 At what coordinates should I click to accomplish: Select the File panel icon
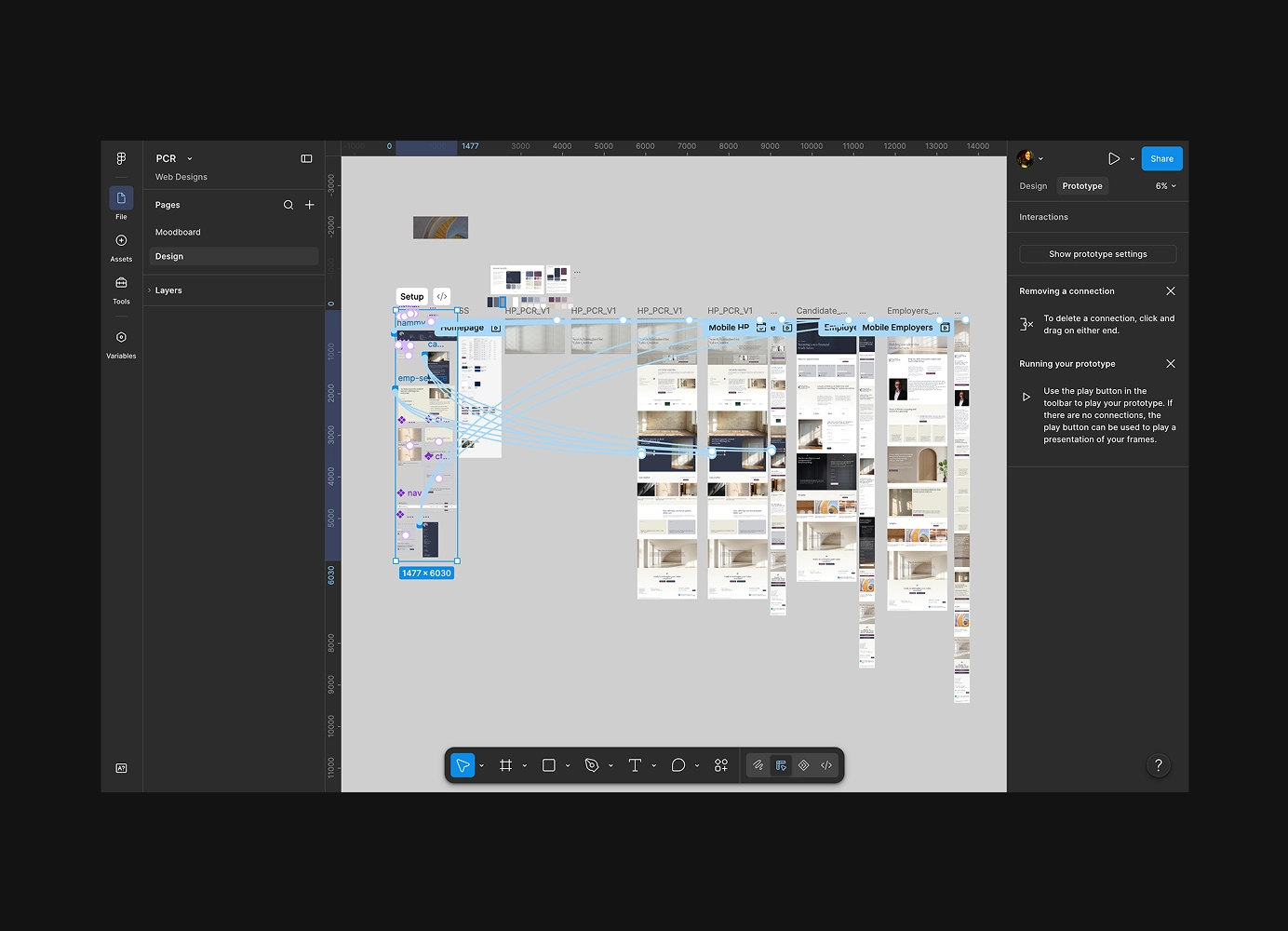[x=121, y=198]
